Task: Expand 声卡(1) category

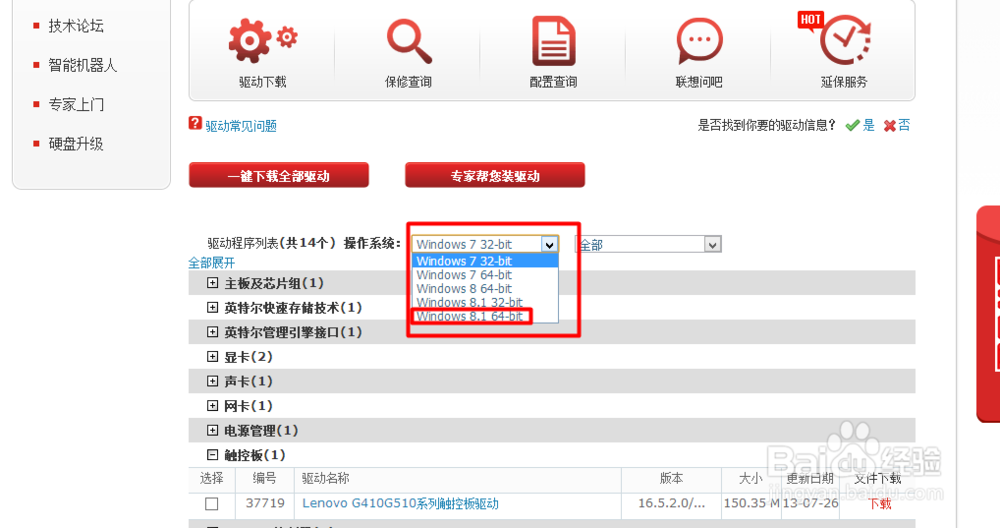Action: pyautogui.click(x=212, y=381)
